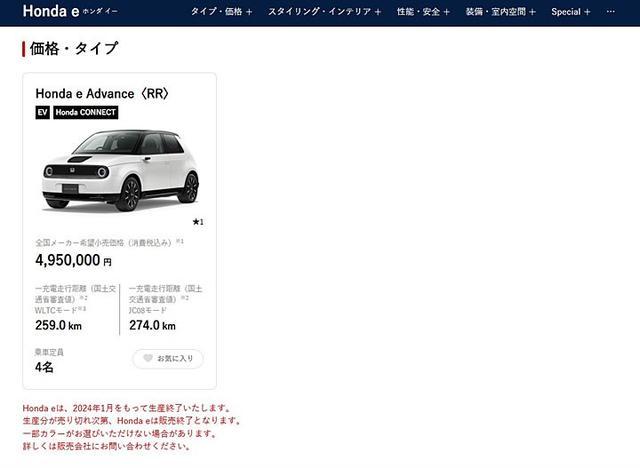The width and height of the screenshot is (640, 468).
Task: Open the Special menu item
Action: pos(571,12)
